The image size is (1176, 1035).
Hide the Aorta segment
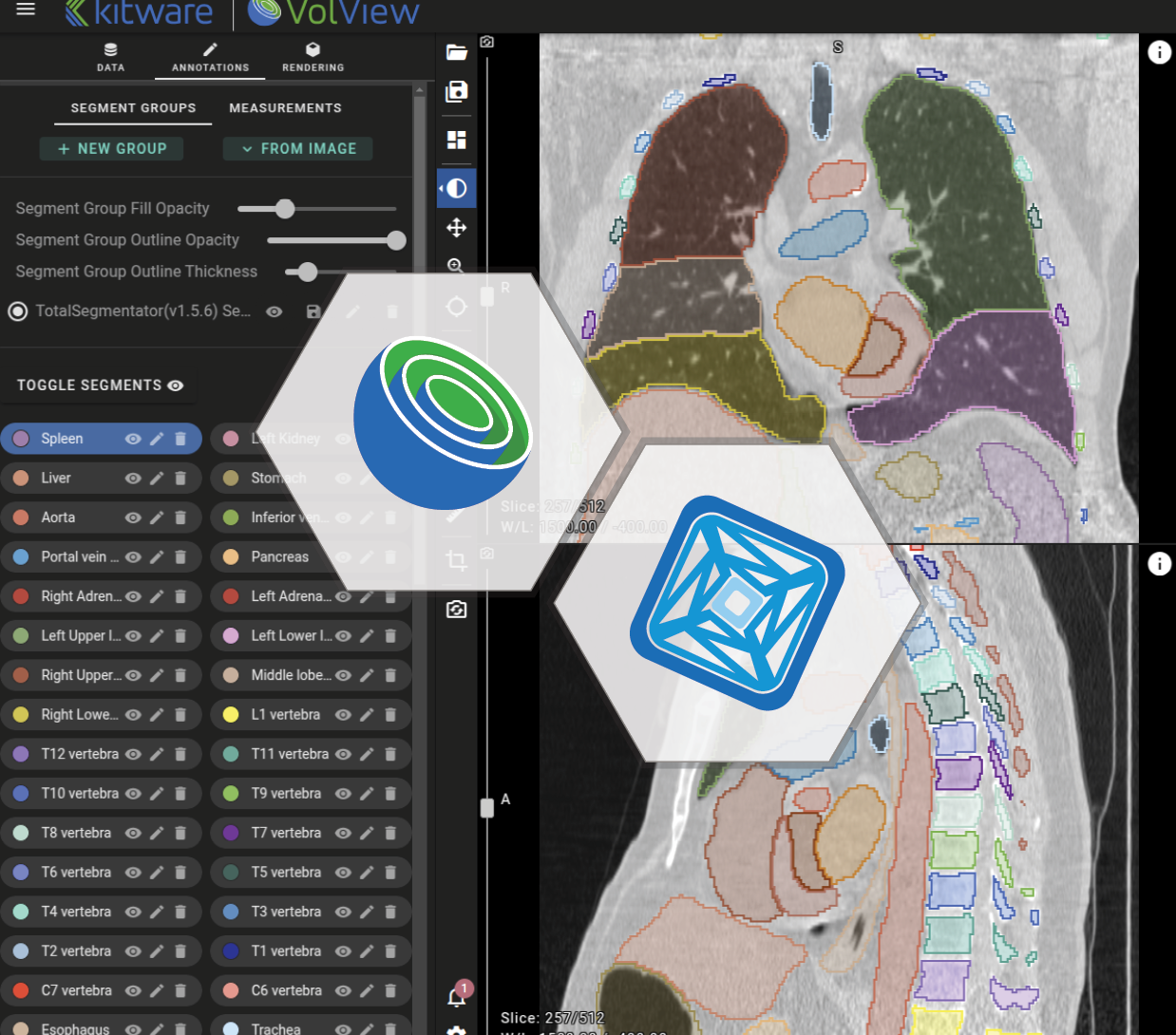pos(133,517)
